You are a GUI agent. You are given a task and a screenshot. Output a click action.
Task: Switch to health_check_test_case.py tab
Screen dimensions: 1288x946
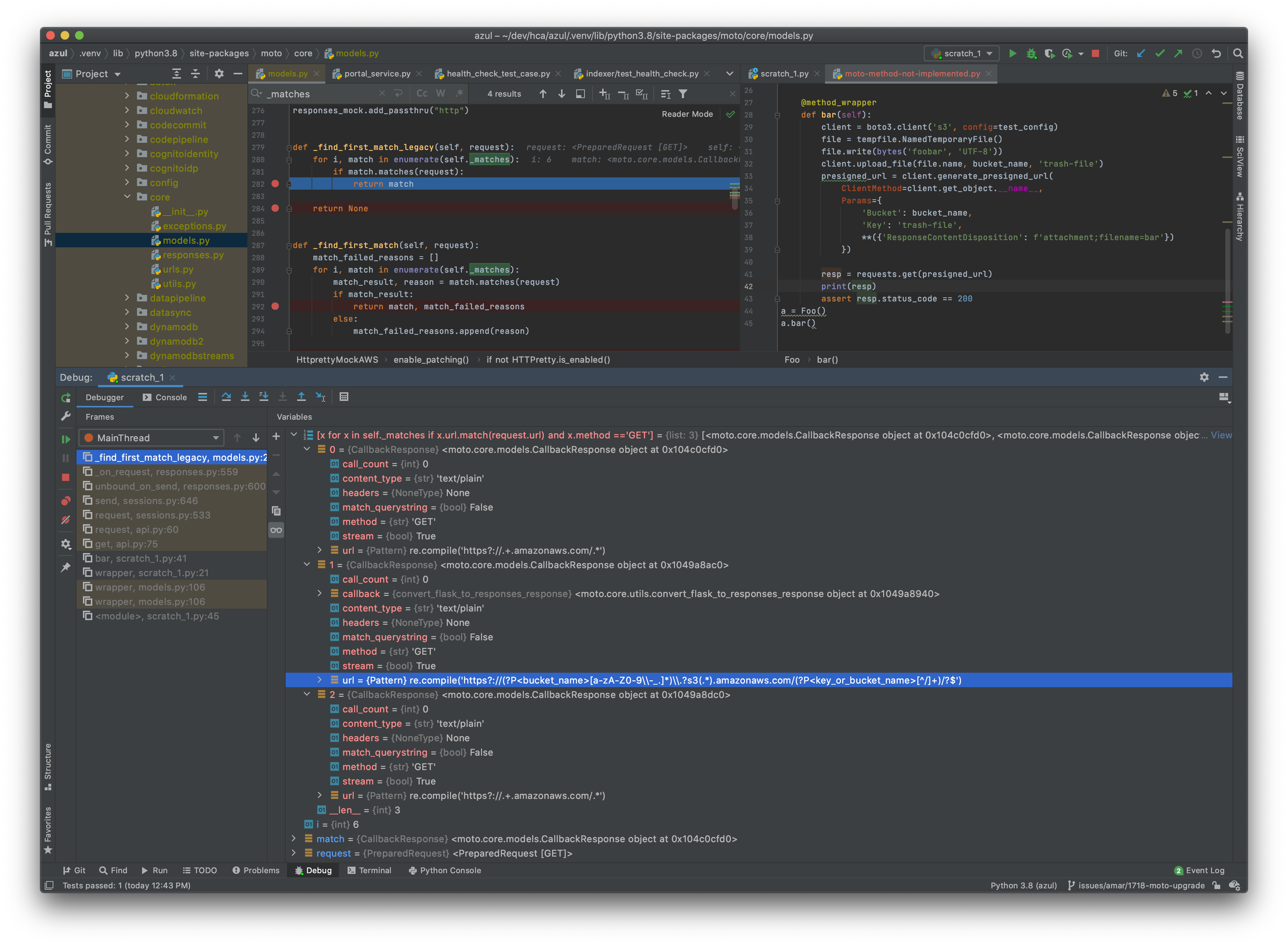[x=498, y=73]
